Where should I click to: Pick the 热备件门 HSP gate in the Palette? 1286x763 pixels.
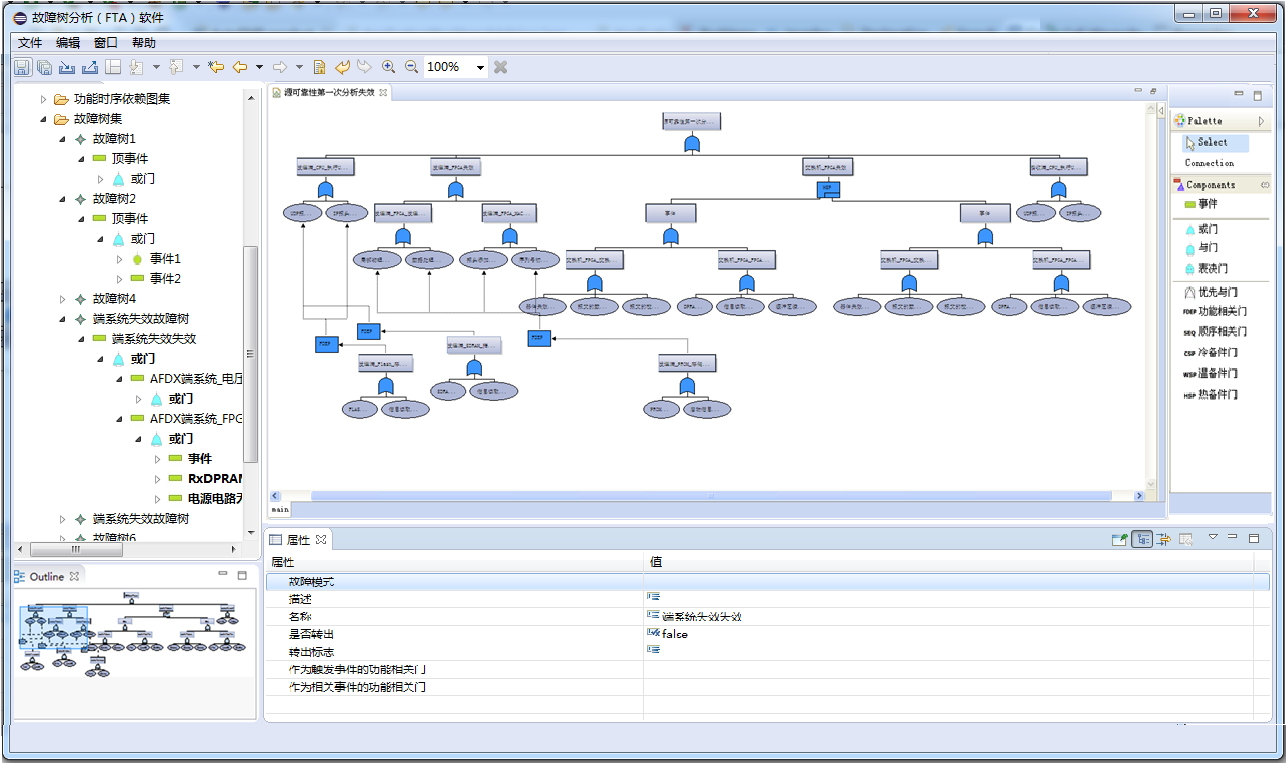pyautogui.click(x=1210, y=395)
